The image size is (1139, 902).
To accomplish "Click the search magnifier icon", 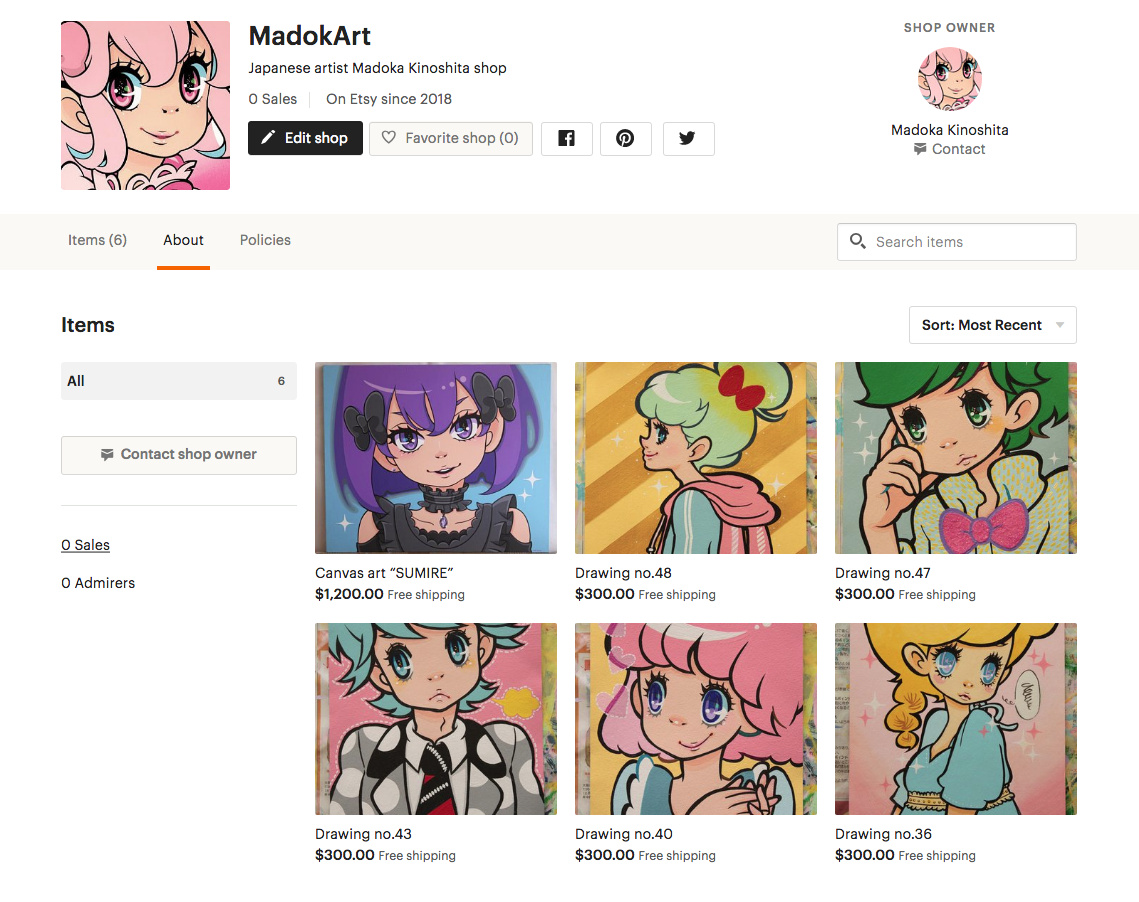I will point(857,241).
